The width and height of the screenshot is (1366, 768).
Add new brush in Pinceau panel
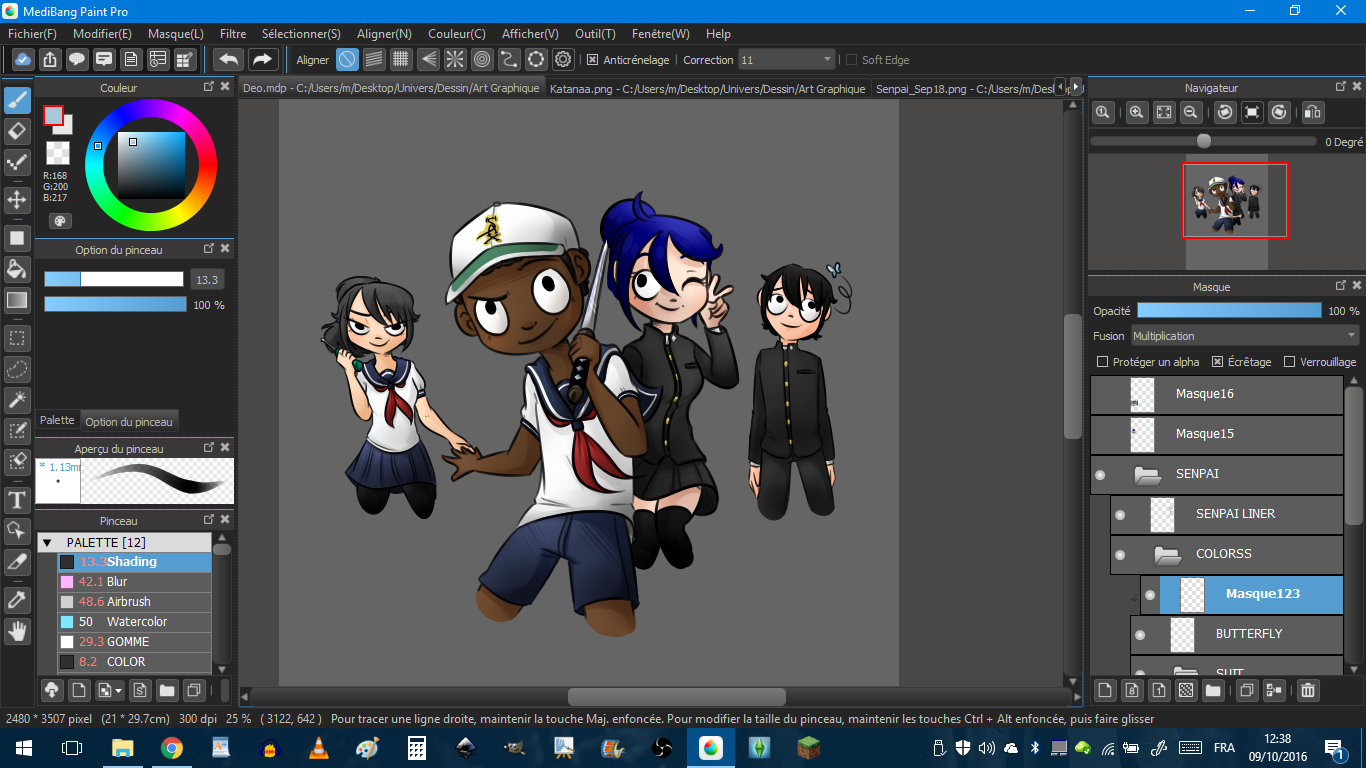pos(78,690)
